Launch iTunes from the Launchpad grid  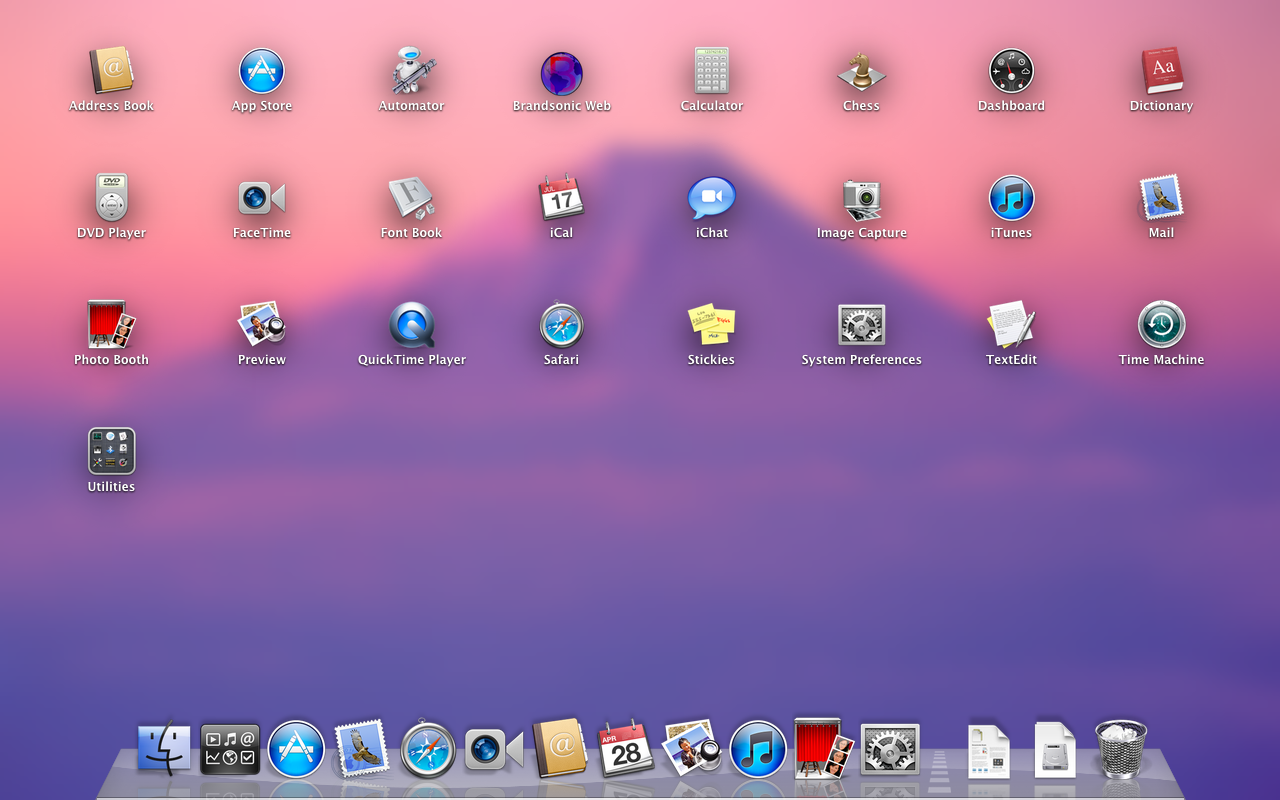[1011, 198]
